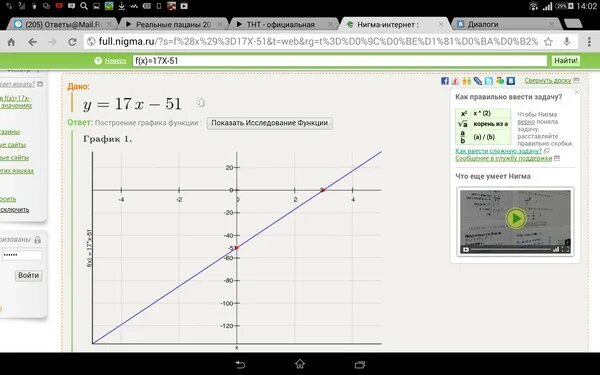Click the underlined верно word

pyautogui.click(x=526, y=122)
